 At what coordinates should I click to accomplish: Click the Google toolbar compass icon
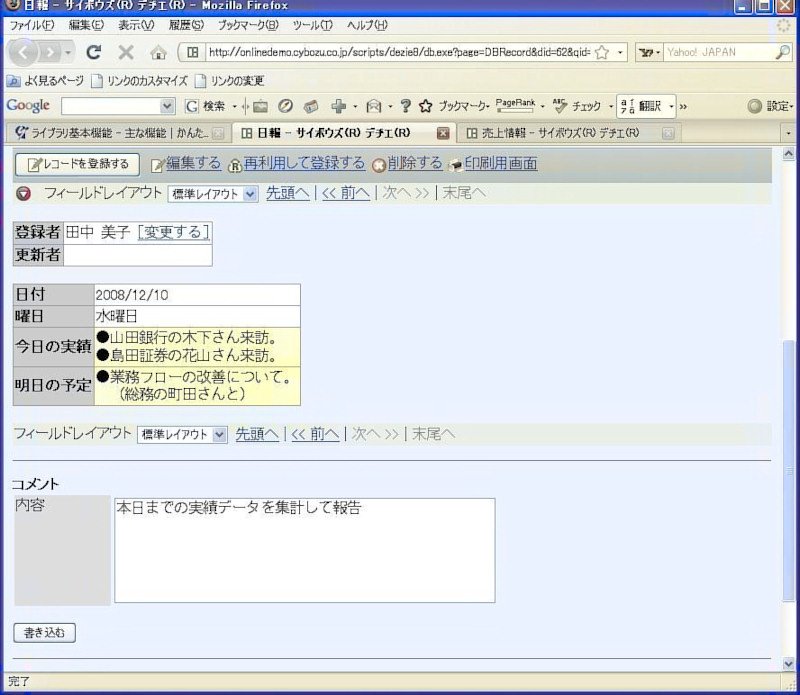(x=285, y=106)
